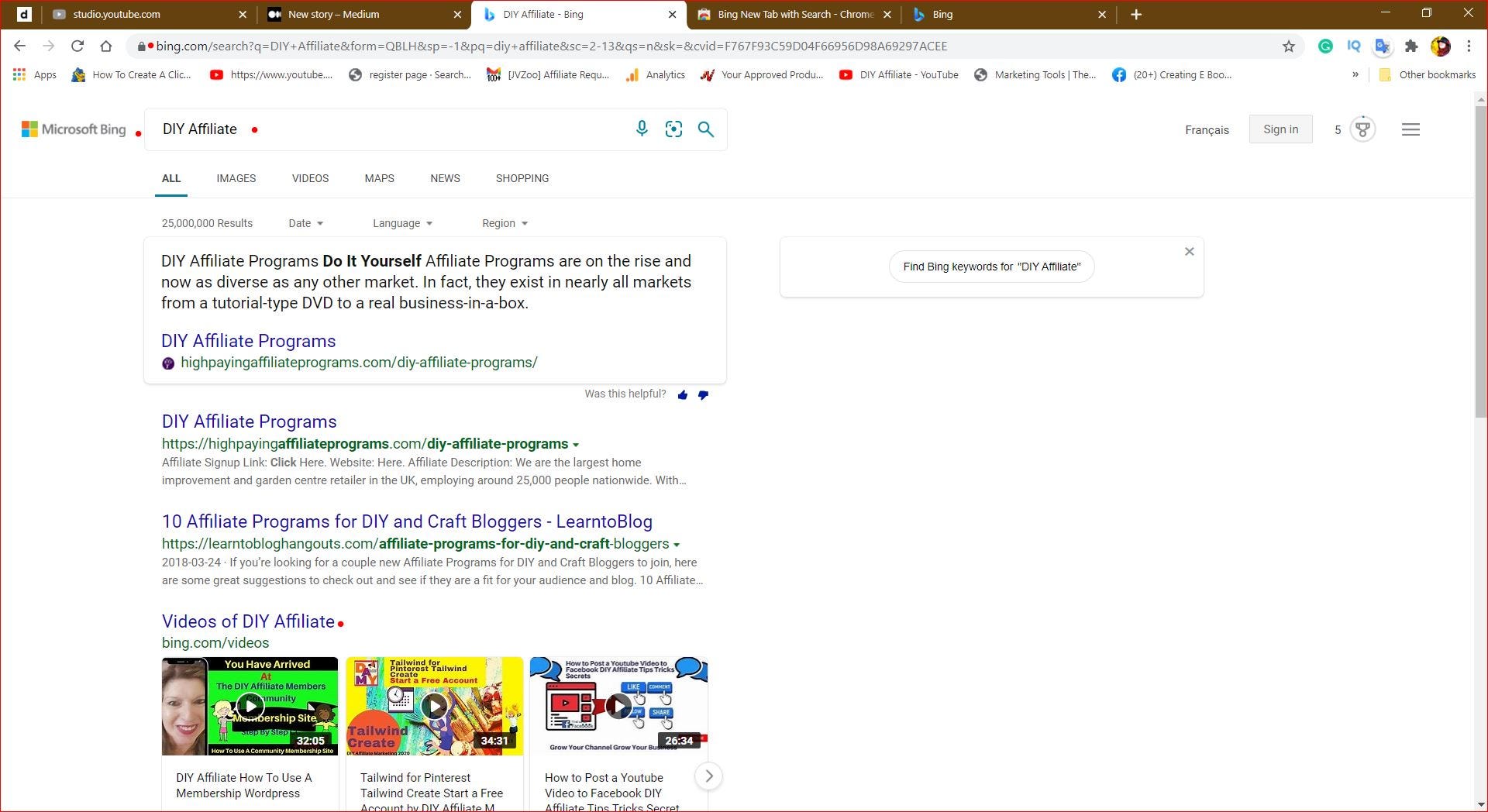Viewport: 1488px width, 812px height.
Task: Show next videos with carousel arrow
Action: (708, 776)
